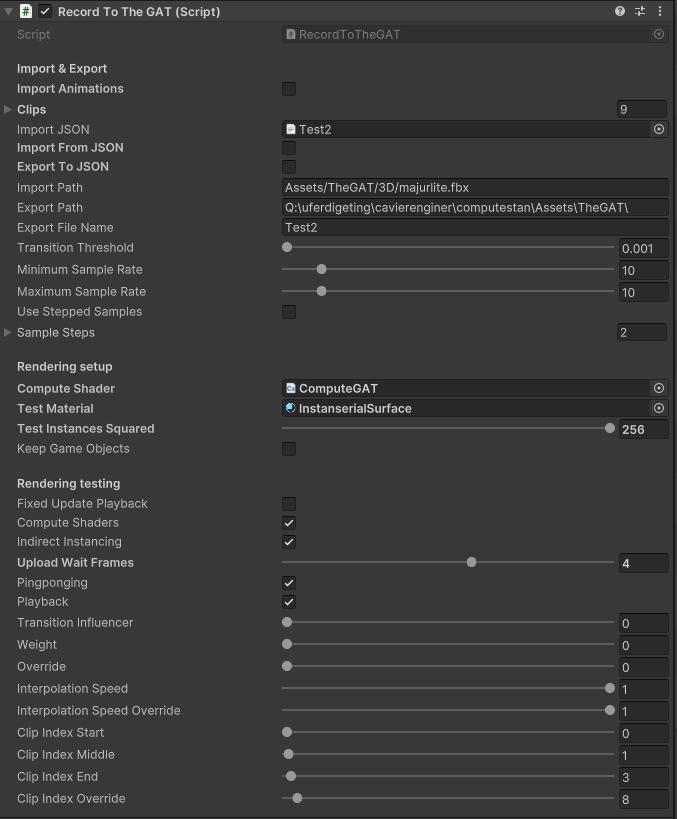The width and height of the screenshot is (677, 819).
Task: Open component help reference icon
Action: (620, 11)
